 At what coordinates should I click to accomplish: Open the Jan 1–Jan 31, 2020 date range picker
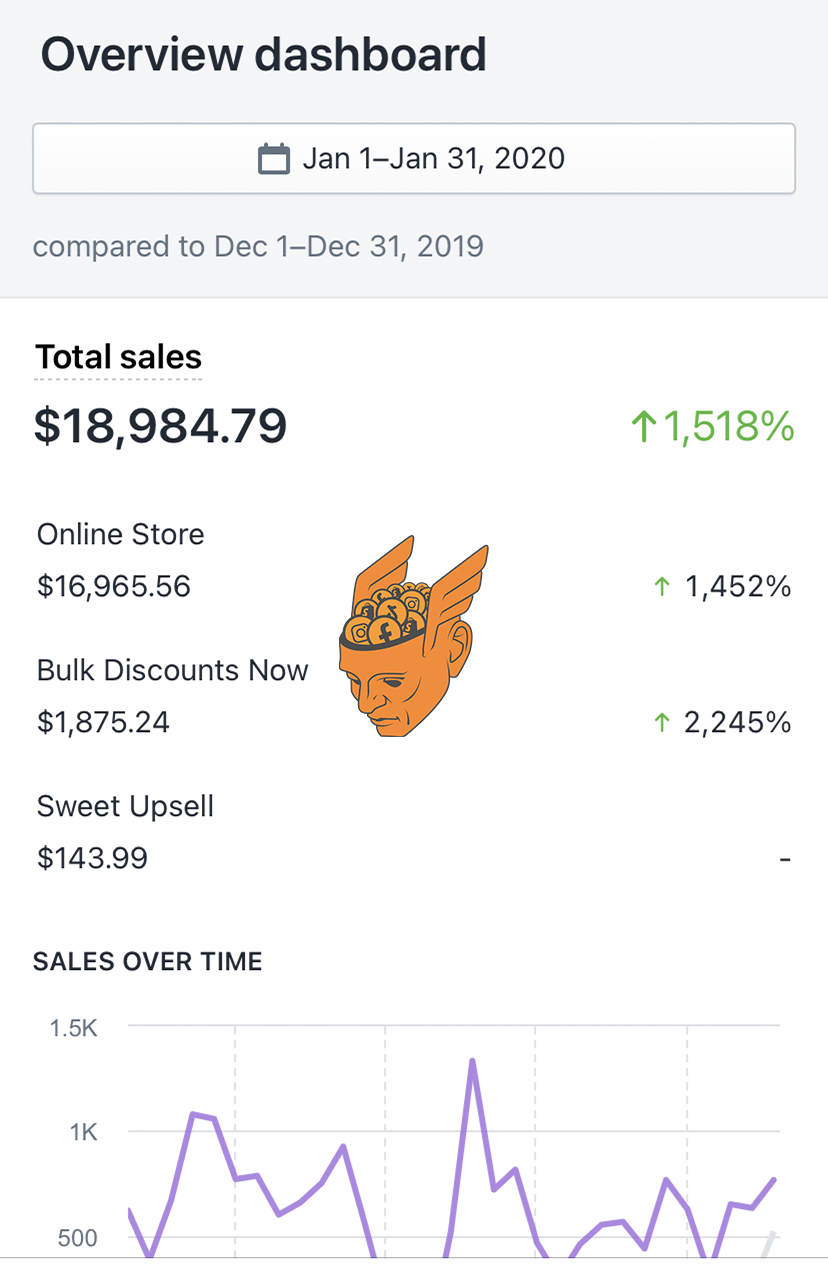(414, 157)
